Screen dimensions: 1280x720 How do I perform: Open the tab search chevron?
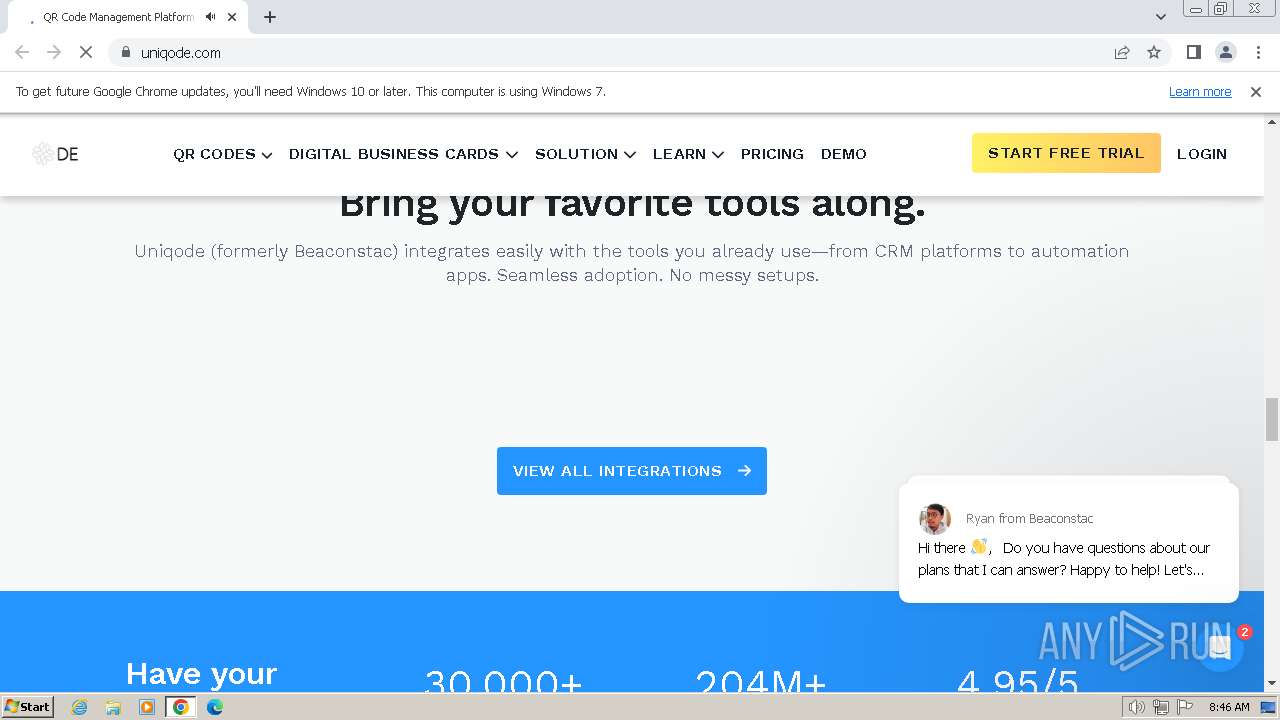click(1160, 17)
